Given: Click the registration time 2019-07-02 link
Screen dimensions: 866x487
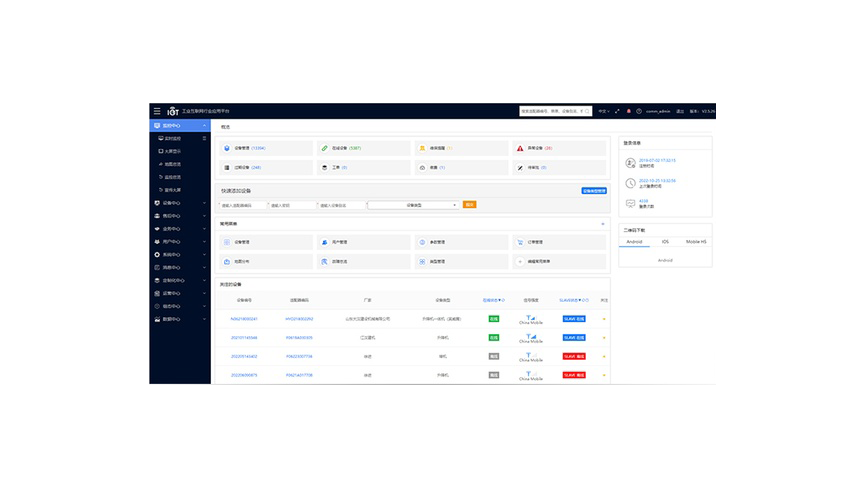Looking at the screenshot, I should pyautogui.click(x=657, y=160).
